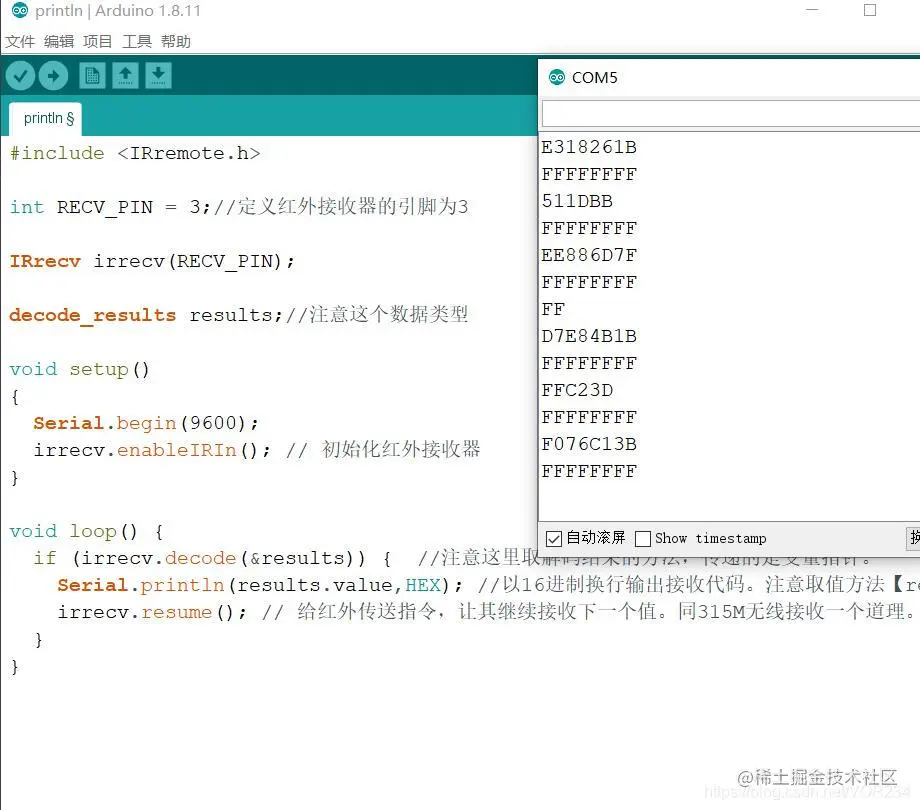Image resolution: width=920 pixels, height=810 pixels.
Task: Open the 工具 menu
Action: tap(137, 42)
